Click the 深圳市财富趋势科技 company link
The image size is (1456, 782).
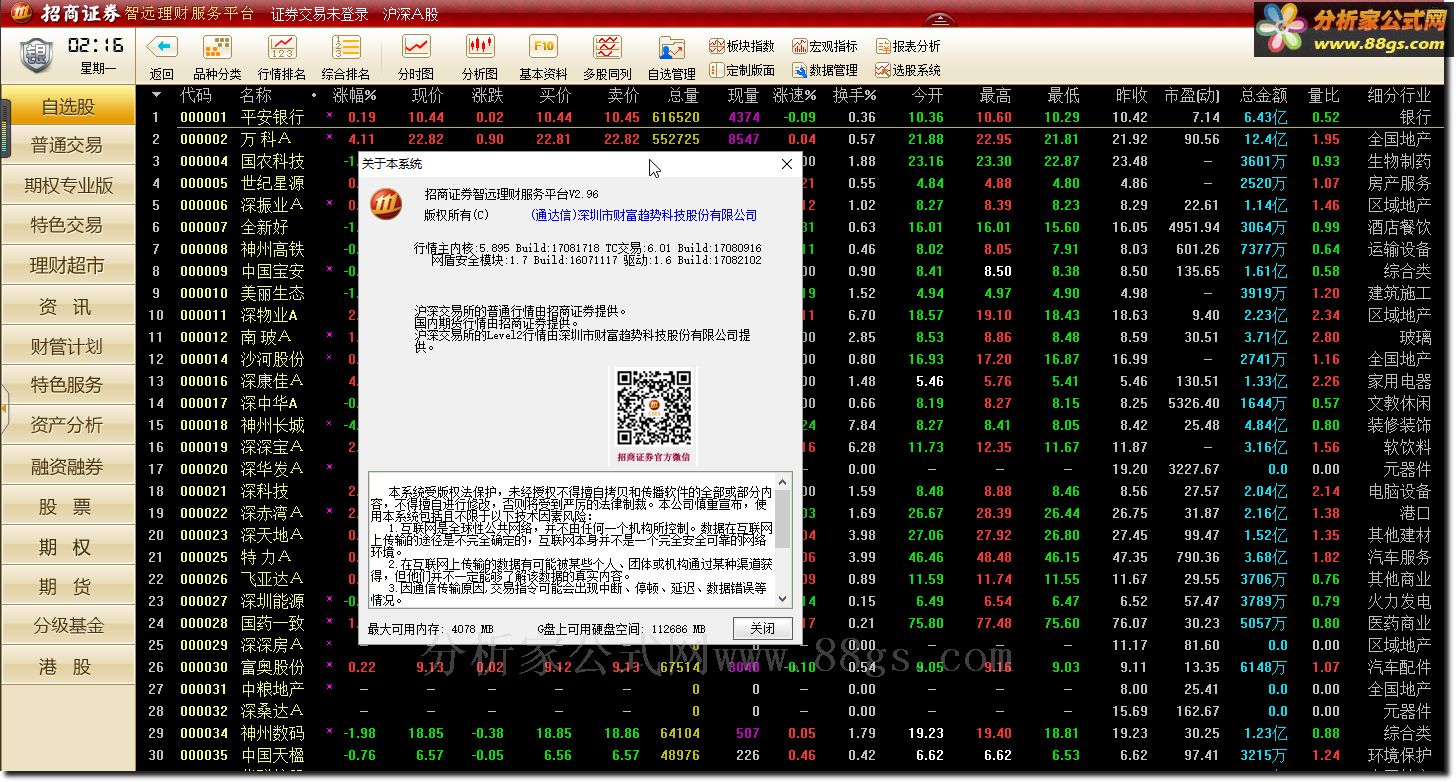pos(643,215)
